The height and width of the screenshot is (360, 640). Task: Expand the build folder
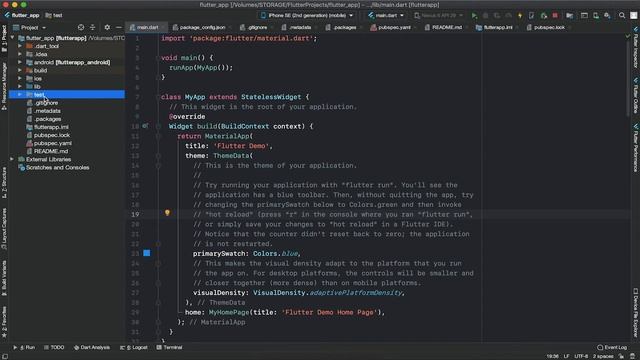click(x=20, y=70)
